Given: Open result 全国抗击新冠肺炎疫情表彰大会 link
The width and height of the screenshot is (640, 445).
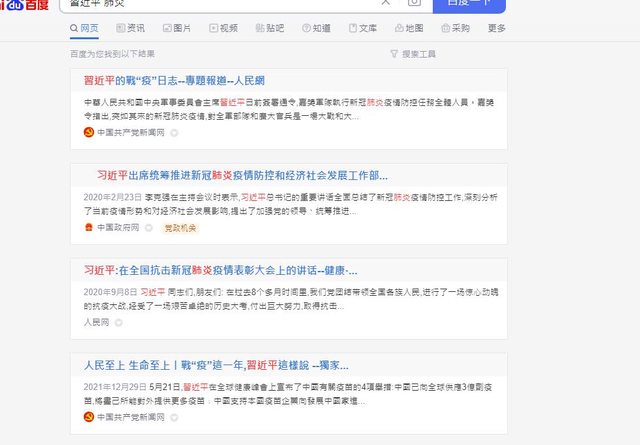Looking at the screenshot, I should (x=220, y=270).
